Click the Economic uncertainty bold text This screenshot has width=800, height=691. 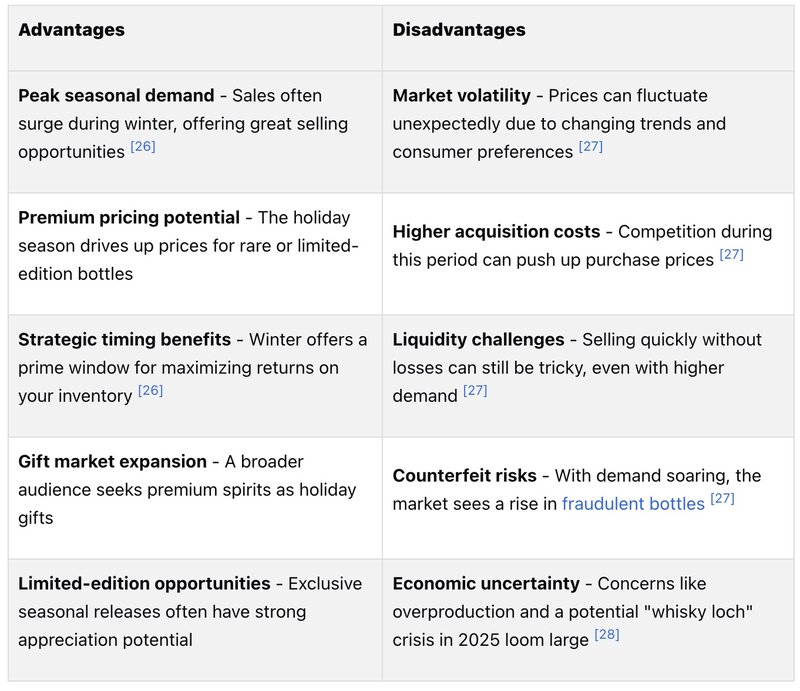coord(486,583)
